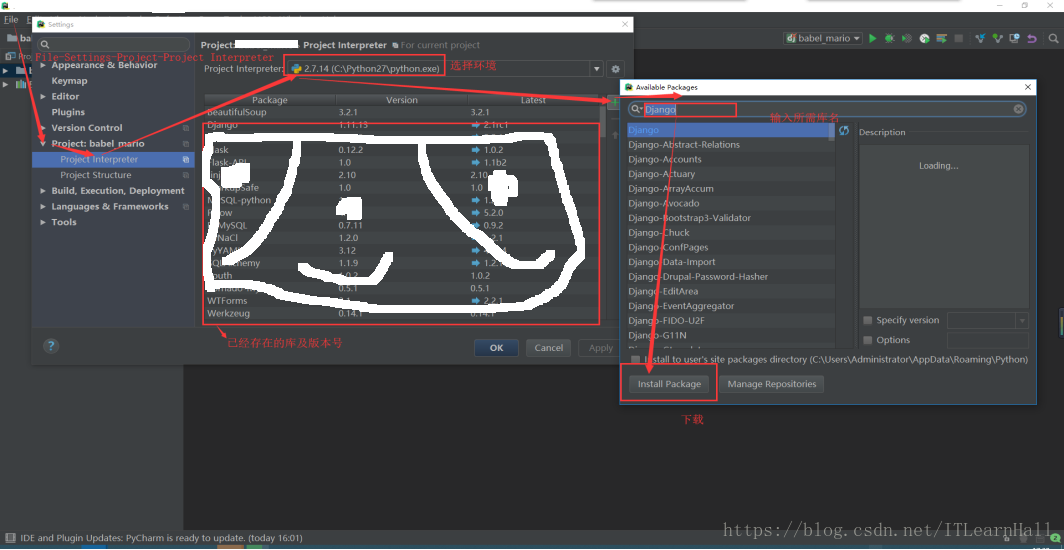The image size is (1064, 550).
Task: Collapse Project: babel_mario node
Action: pos(43,144)
